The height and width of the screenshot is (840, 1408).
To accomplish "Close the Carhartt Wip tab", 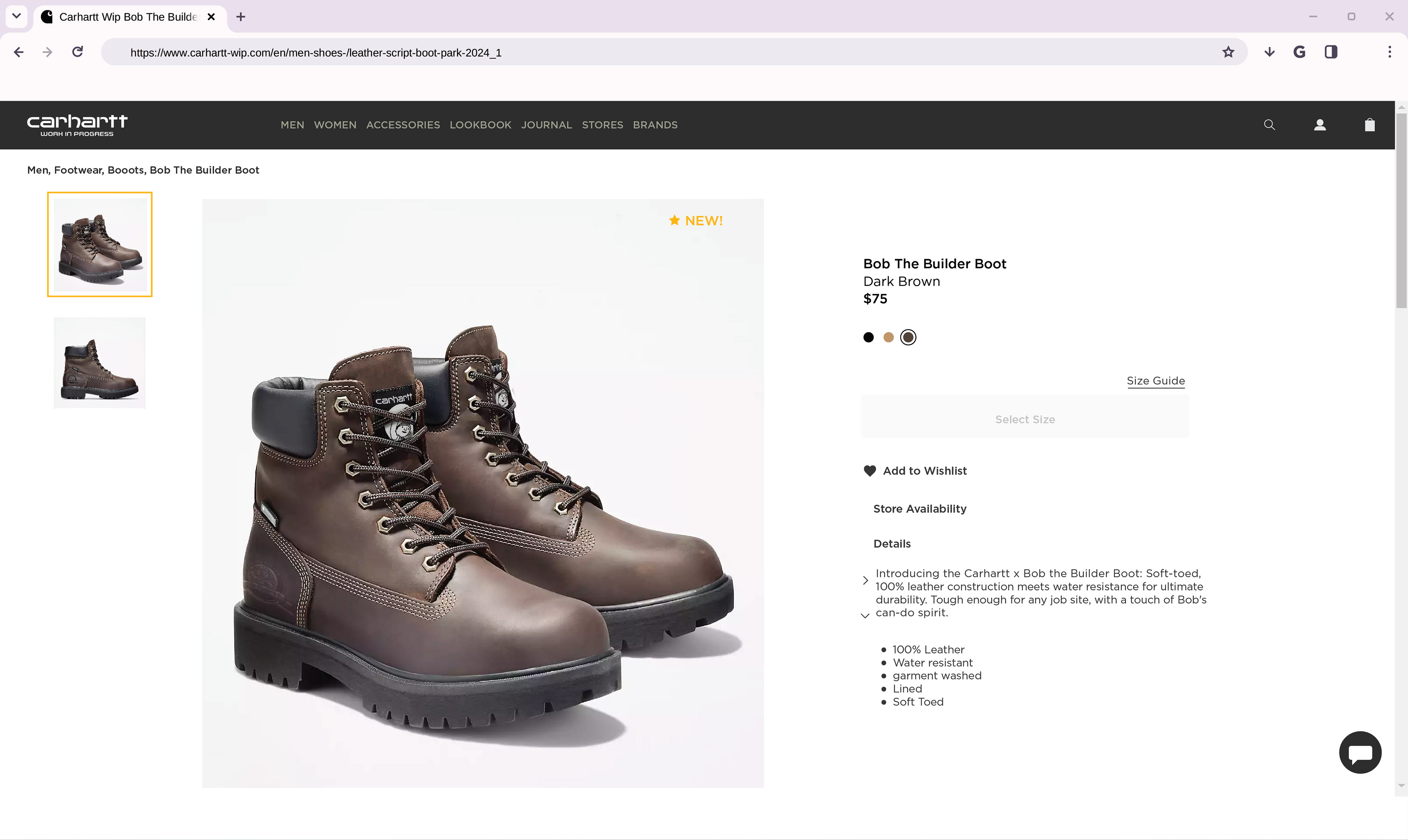I will [x=211, y=17].
